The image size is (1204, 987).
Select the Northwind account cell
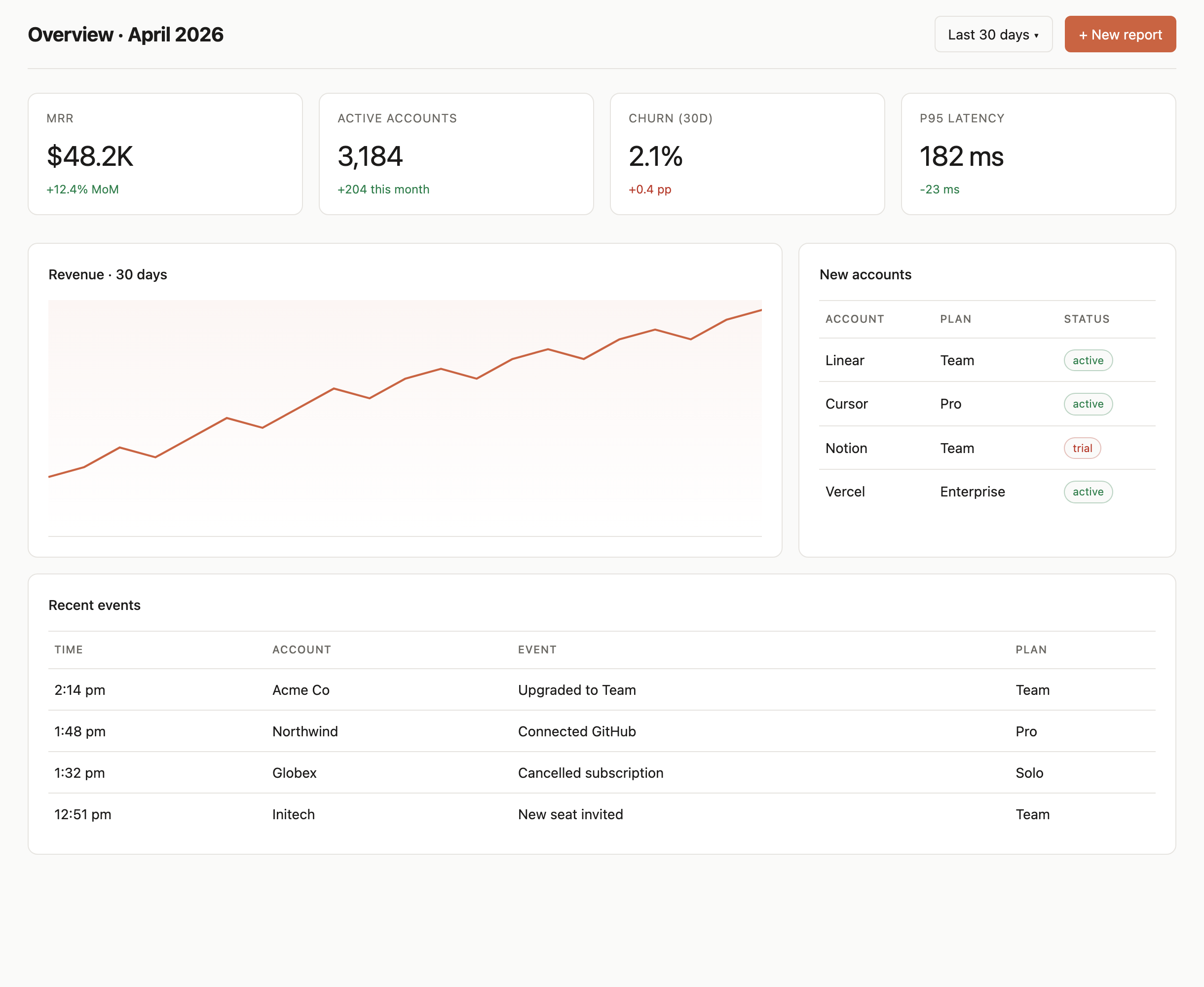(x=305, y=732)
